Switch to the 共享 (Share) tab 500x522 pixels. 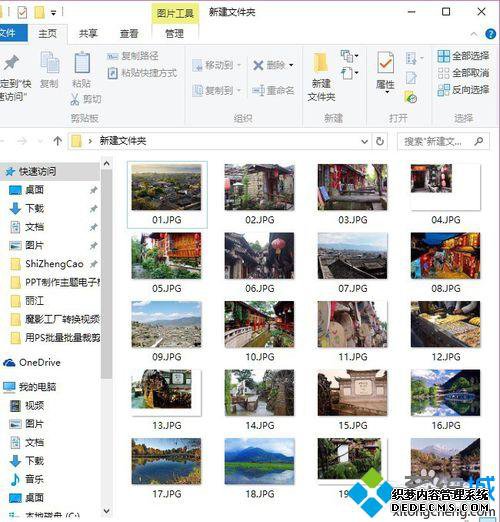(88, 33)
